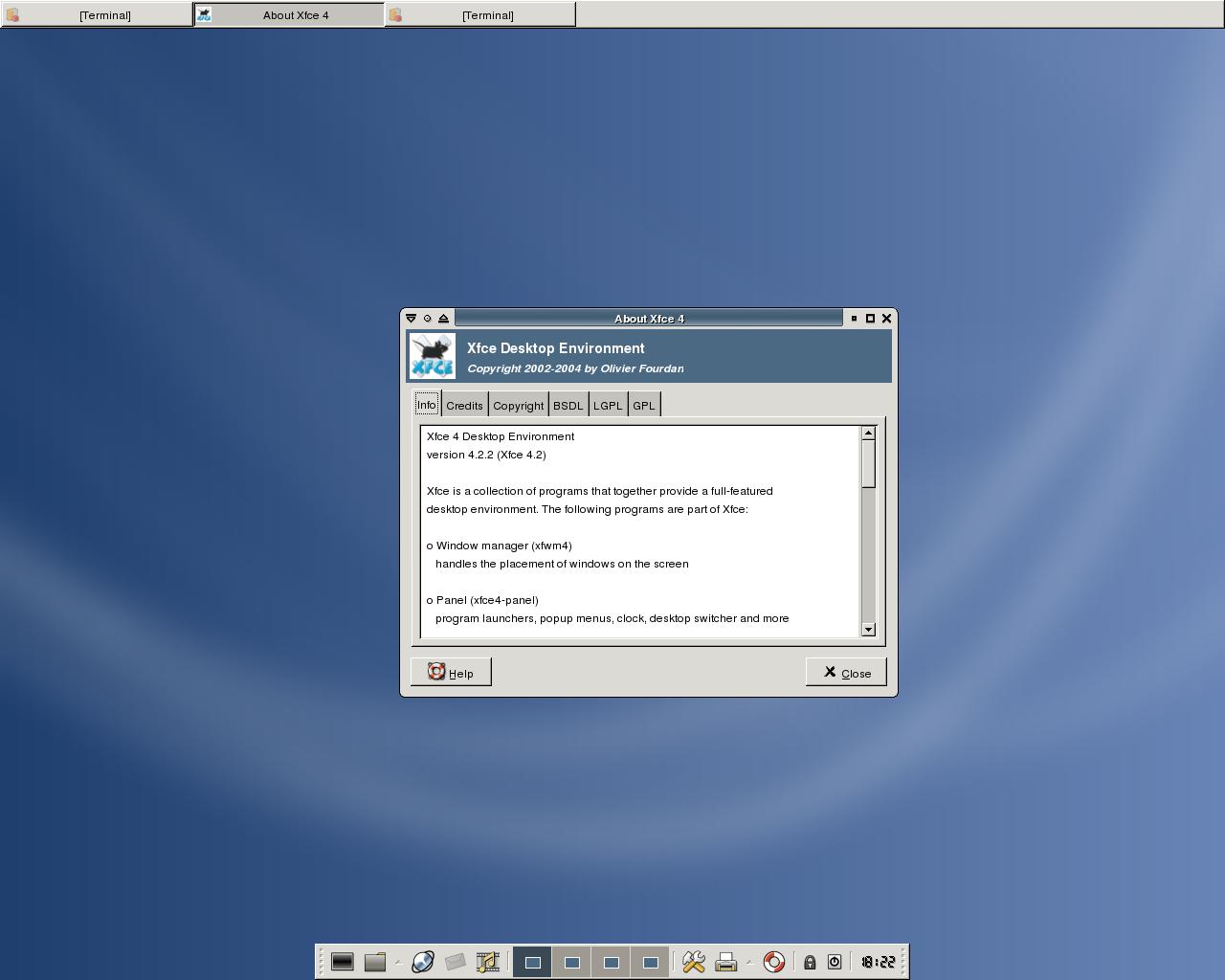Switch to the second Terminal taskbar item
The height and width of the screenshot is (980, 1225).
tap(479, 14)
